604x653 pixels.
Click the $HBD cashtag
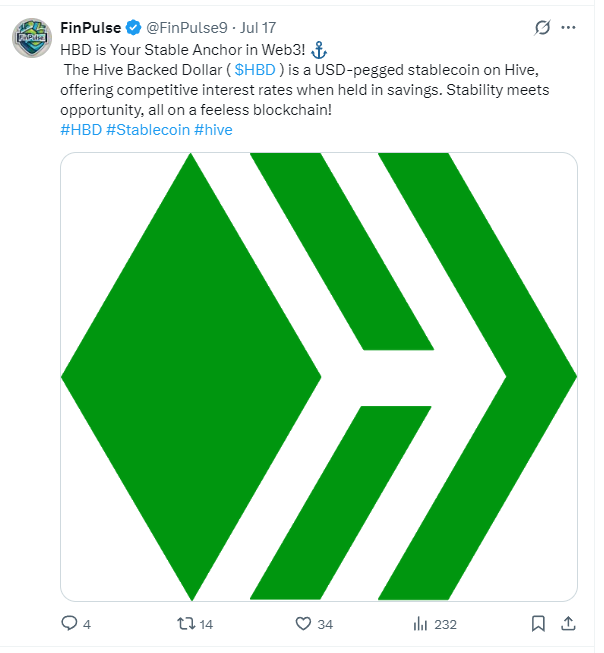click(x=255, y=70)
